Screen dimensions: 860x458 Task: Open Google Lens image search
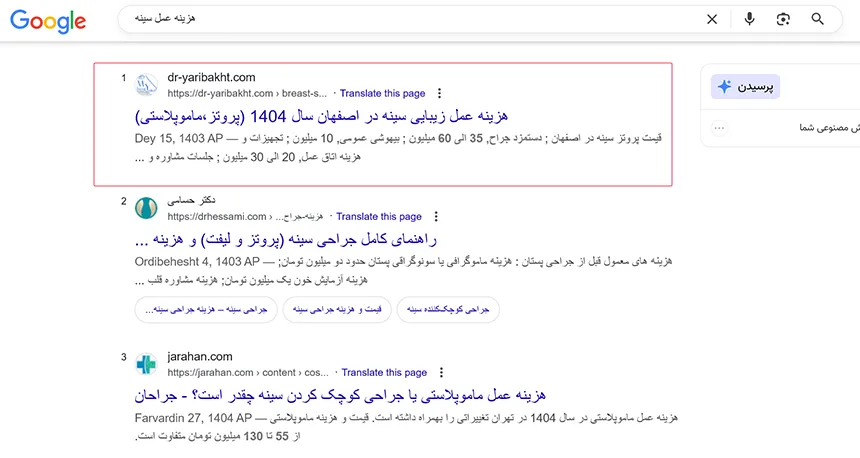pos(783,19)
